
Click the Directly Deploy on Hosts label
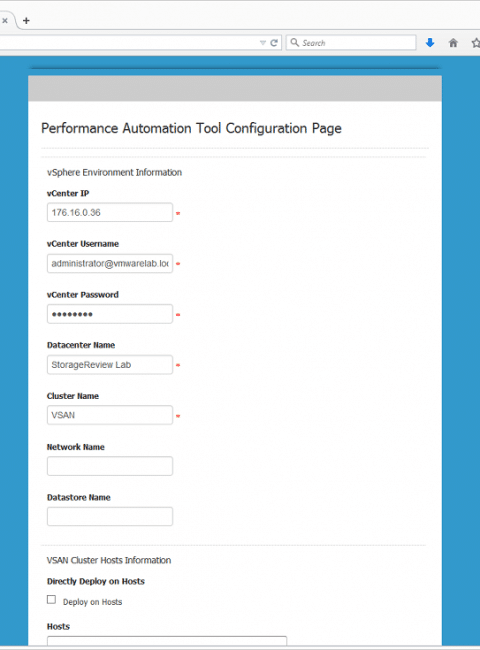click(x=96, y=581)
